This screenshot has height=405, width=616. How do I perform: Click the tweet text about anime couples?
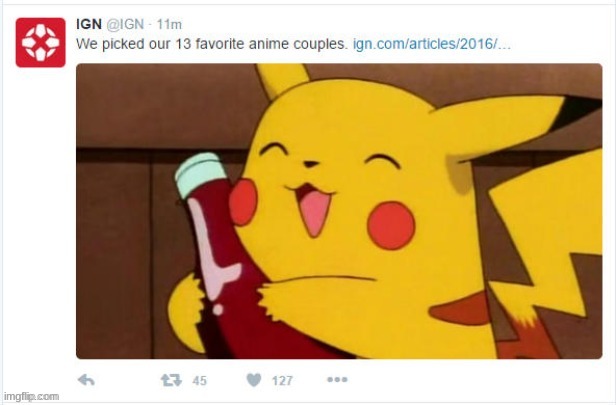coord(212,44)
